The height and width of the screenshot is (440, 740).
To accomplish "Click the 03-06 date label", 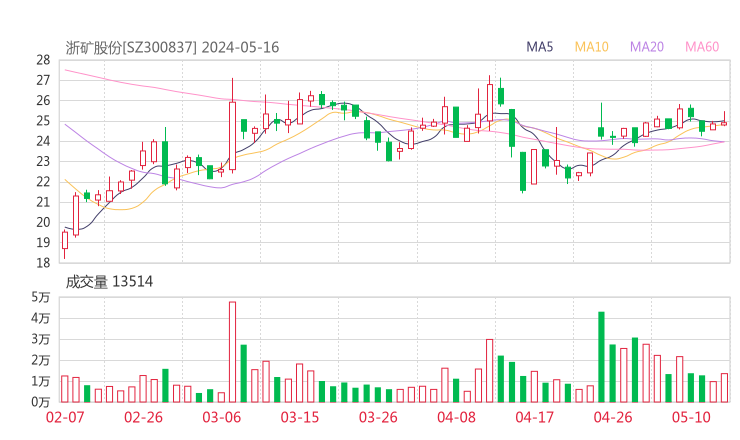I will point(221,417).
